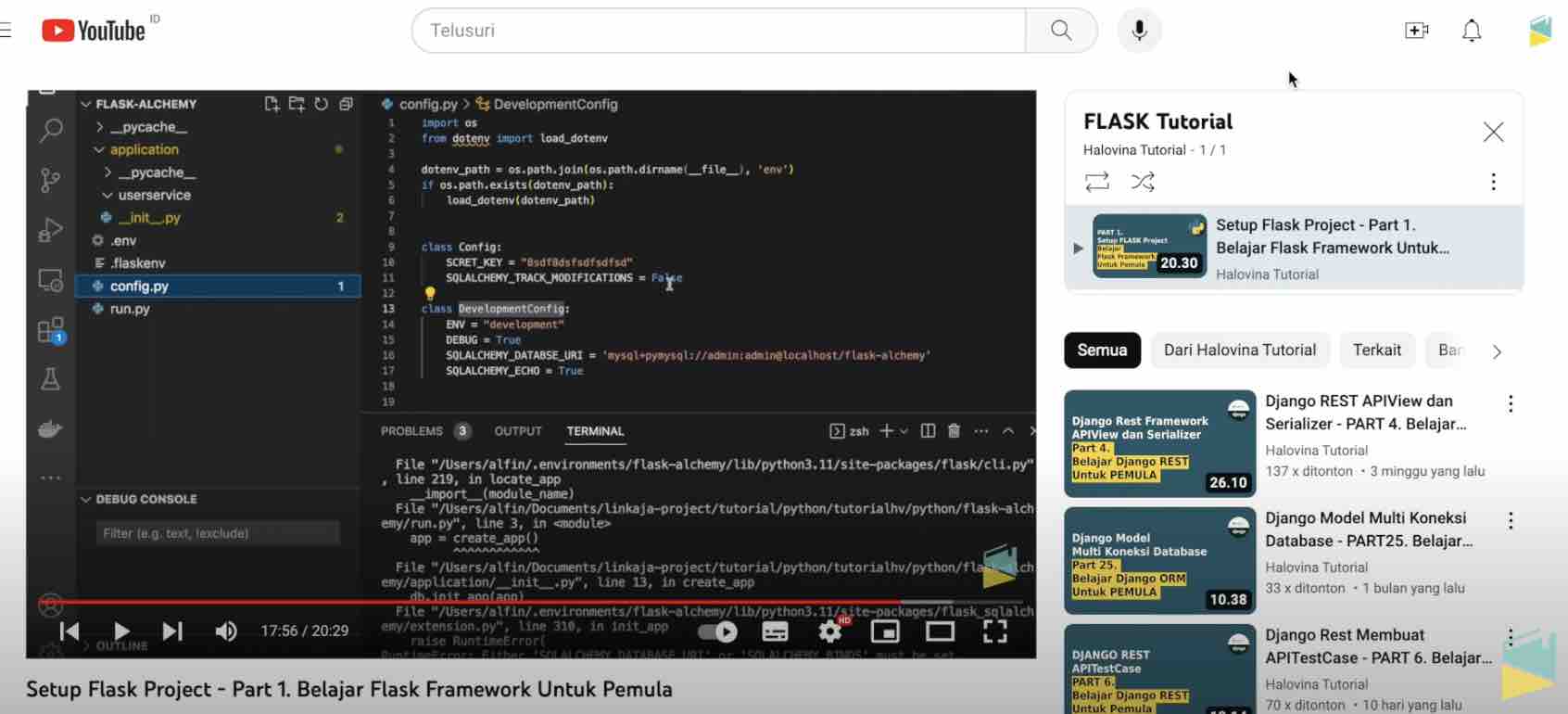
Task: Open Django Rest Membuat APITestCase video
Action: 1379,646
